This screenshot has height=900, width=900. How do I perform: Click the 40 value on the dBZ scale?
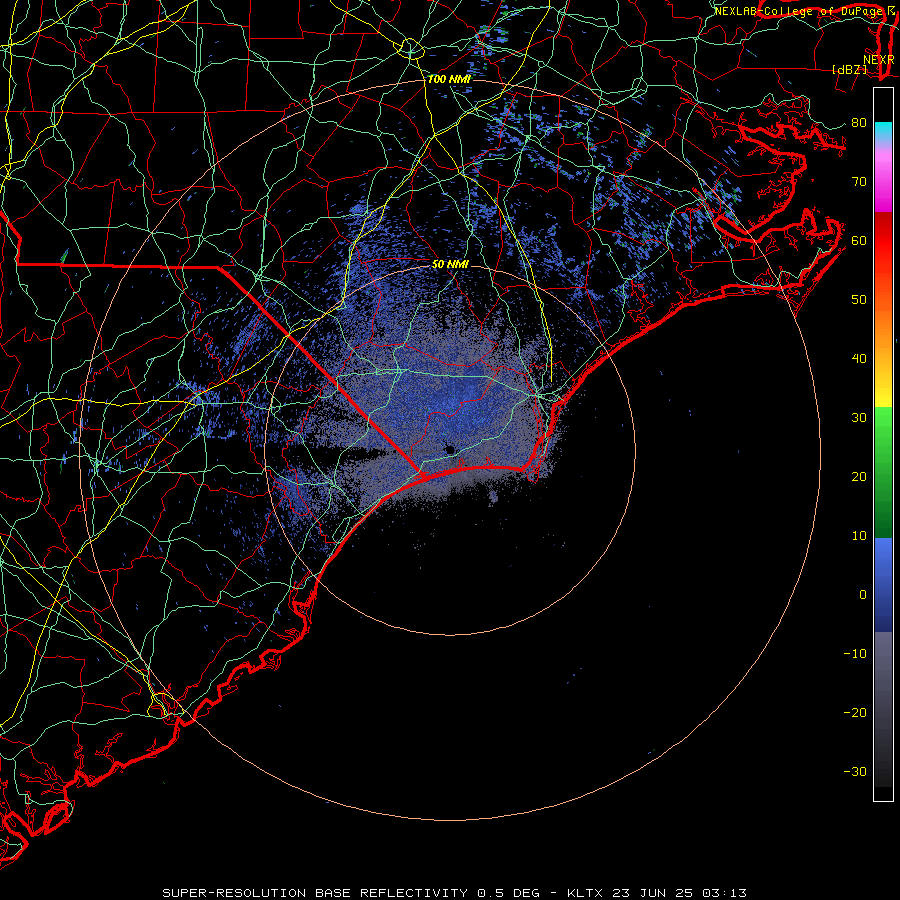point(859,359)
